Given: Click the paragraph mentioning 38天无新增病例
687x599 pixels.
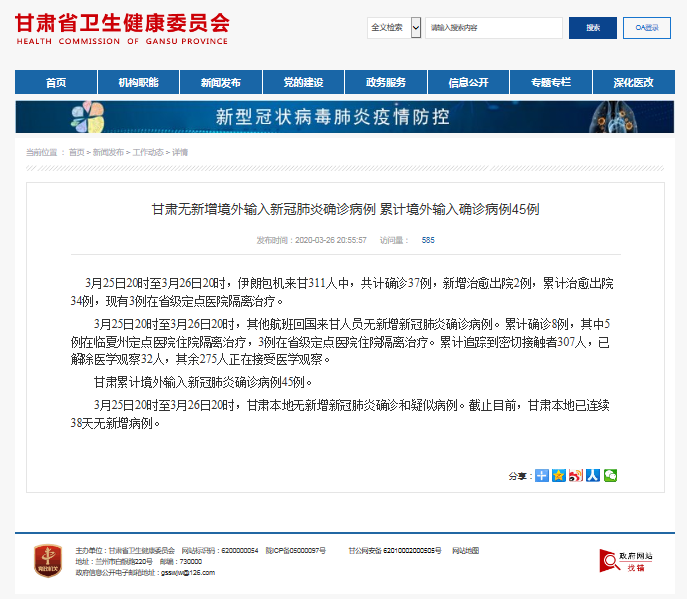Looking at the screenshot, I should tap(340, 414).
